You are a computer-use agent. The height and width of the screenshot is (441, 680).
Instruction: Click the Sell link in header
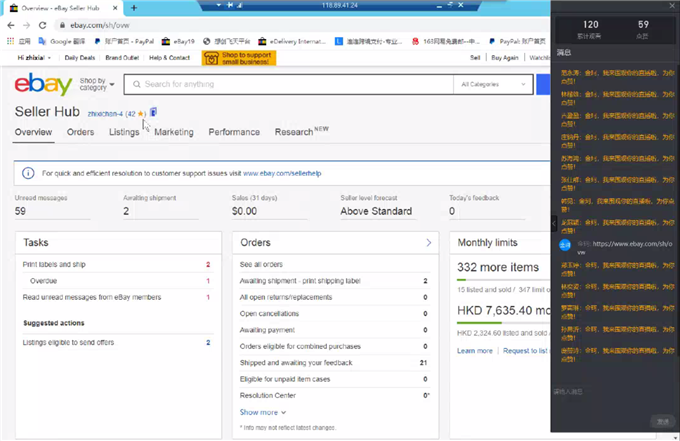click(x=475, y=58)
